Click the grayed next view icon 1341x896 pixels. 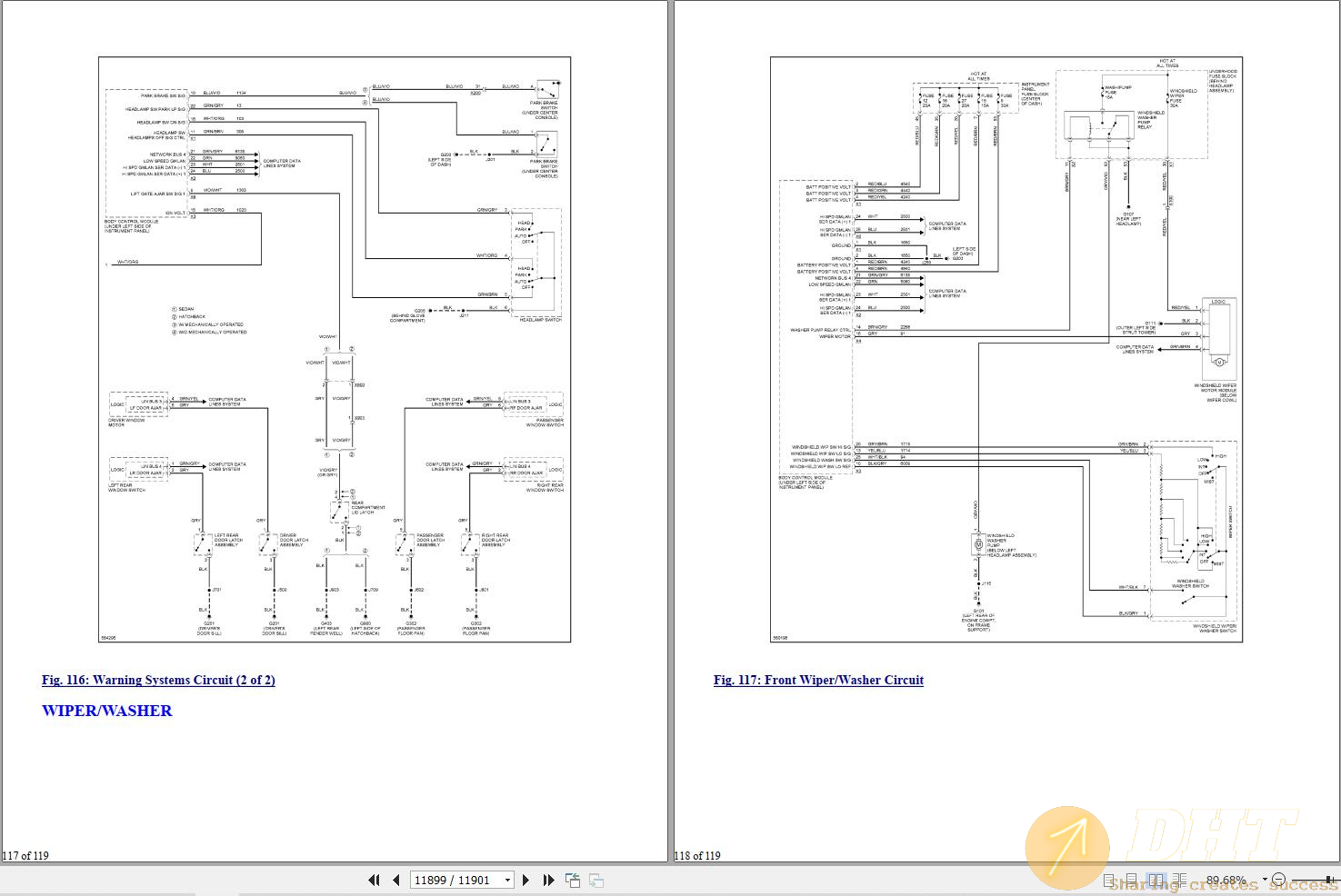596,880
